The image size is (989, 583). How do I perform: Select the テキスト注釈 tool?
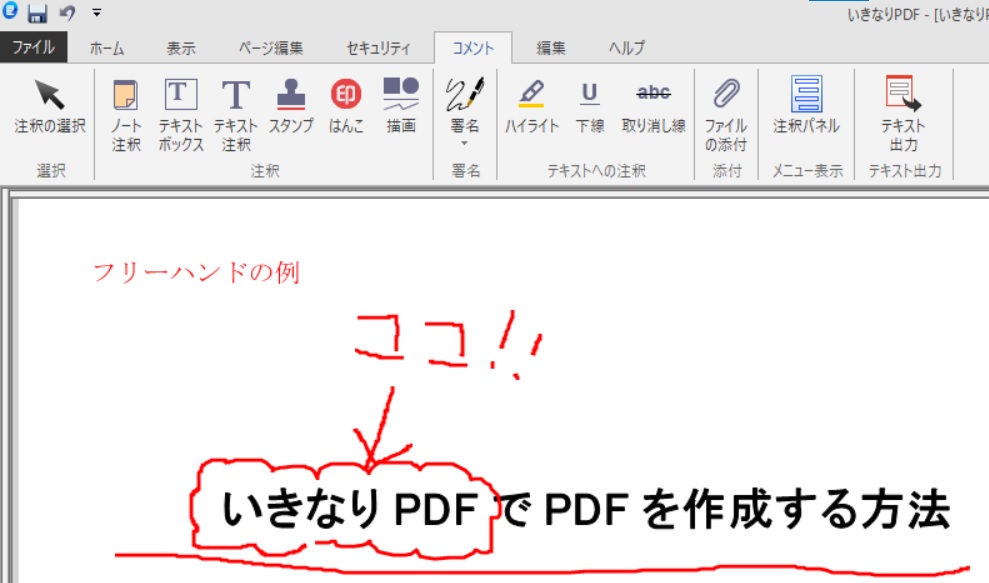click(x=235, y=114)
